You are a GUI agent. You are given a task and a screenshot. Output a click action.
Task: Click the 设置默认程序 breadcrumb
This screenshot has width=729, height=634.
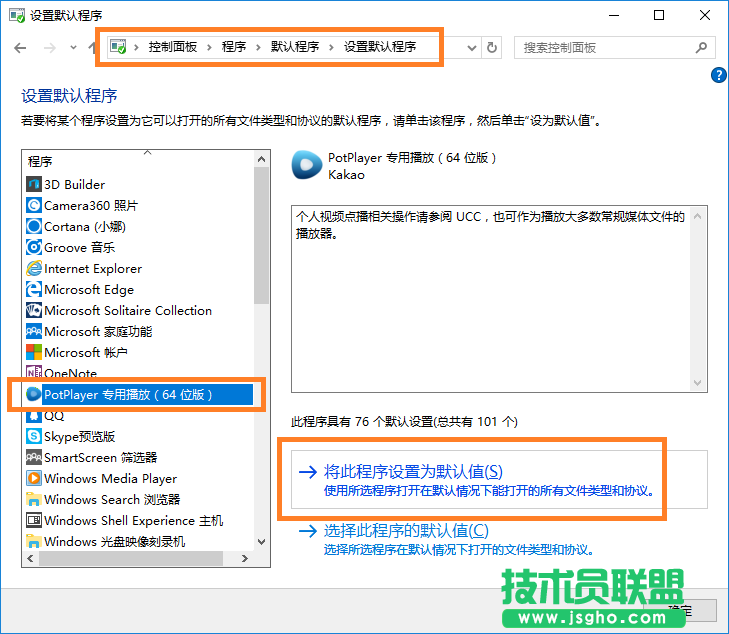pos(380,47)
